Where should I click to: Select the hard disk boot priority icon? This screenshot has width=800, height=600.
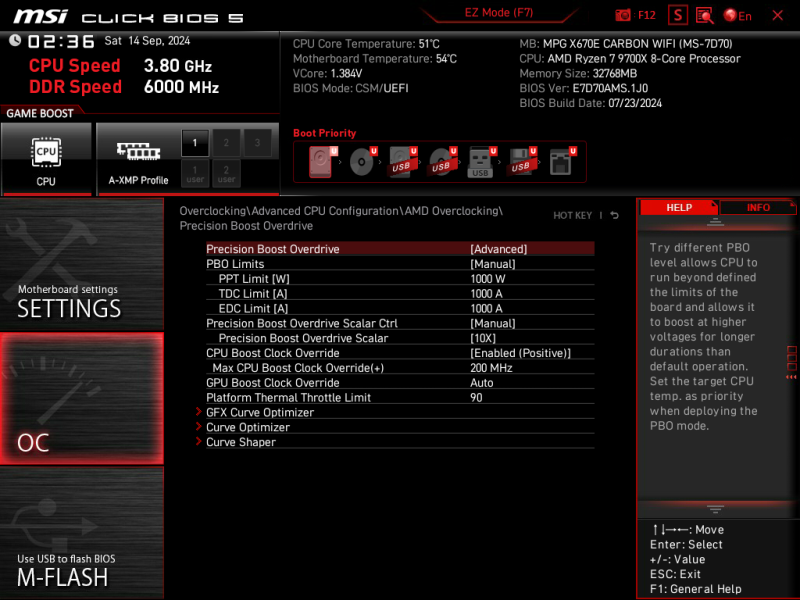[321, 161]
